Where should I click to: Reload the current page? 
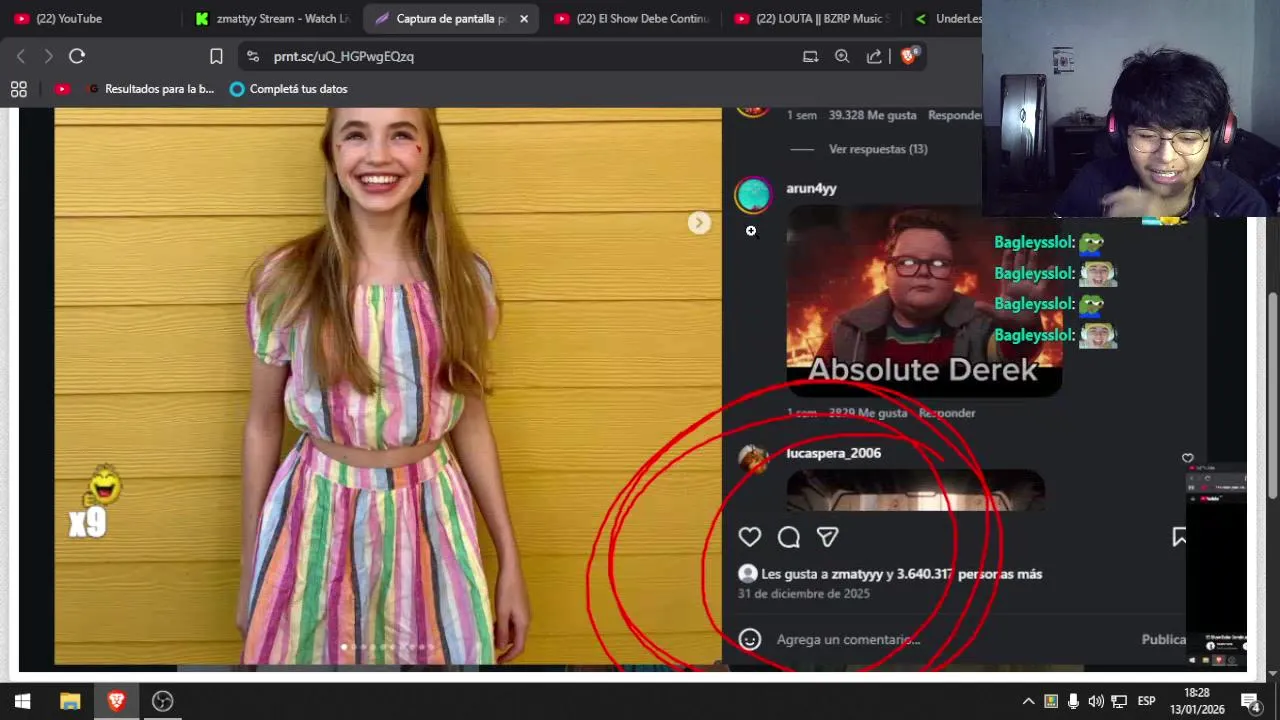(x=77, y=56)
